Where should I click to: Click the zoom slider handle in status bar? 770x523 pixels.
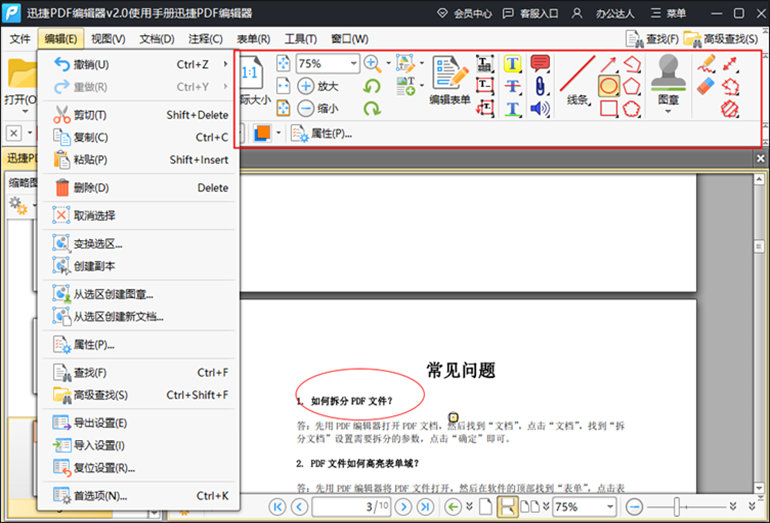[x=676, y=506]
